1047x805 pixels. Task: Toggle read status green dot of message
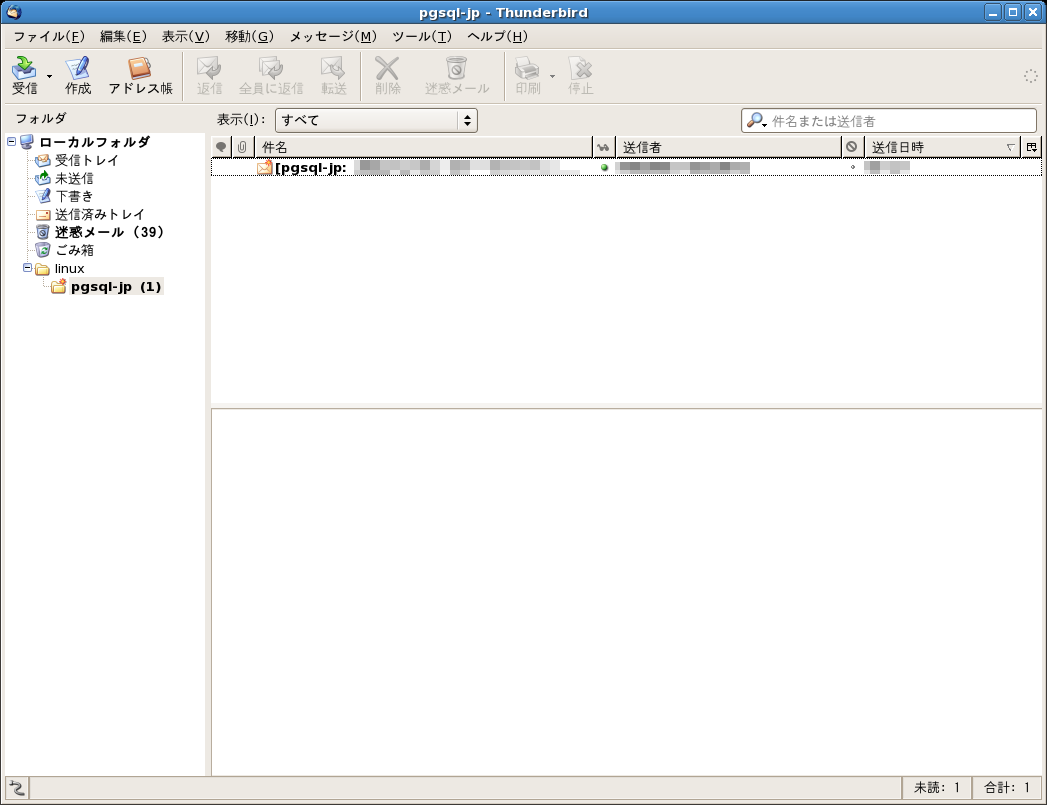click(x=604, y=168)
